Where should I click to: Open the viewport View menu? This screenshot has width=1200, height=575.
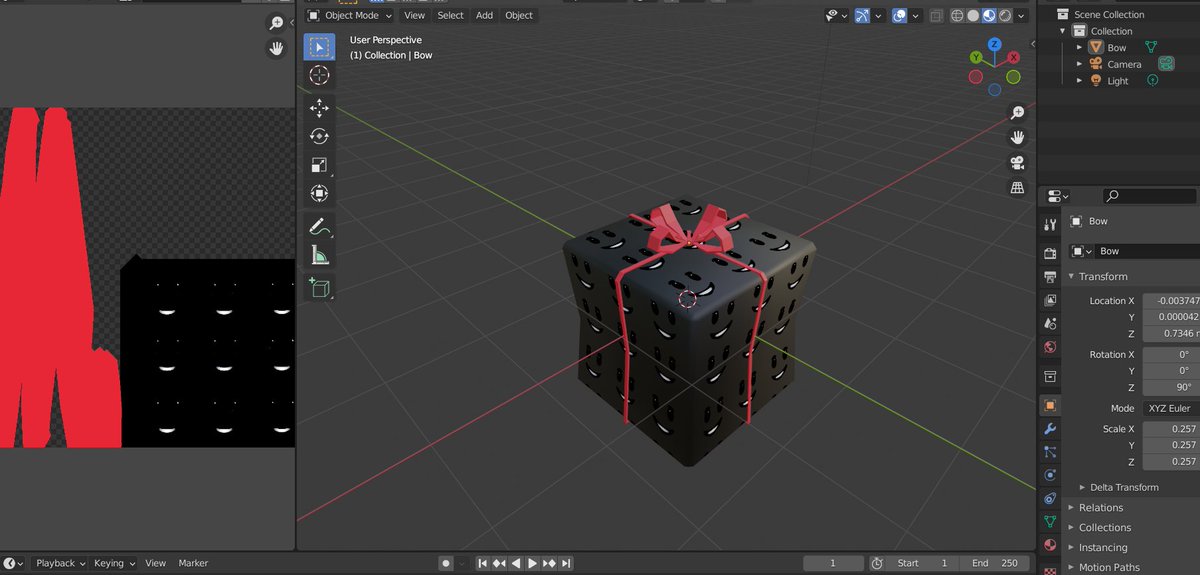pos(414,15)
